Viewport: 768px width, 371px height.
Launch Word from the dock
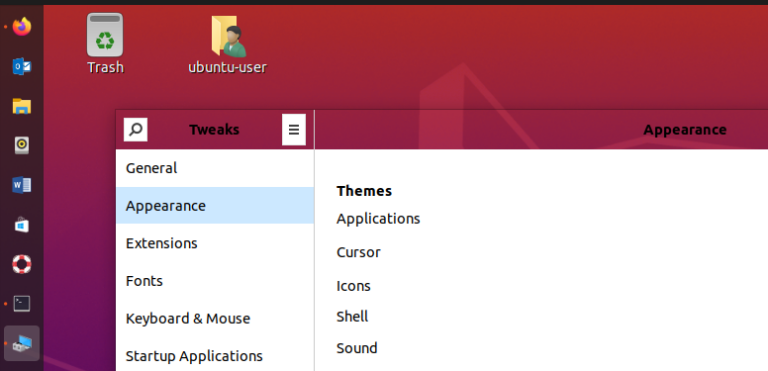pos(22,185)
